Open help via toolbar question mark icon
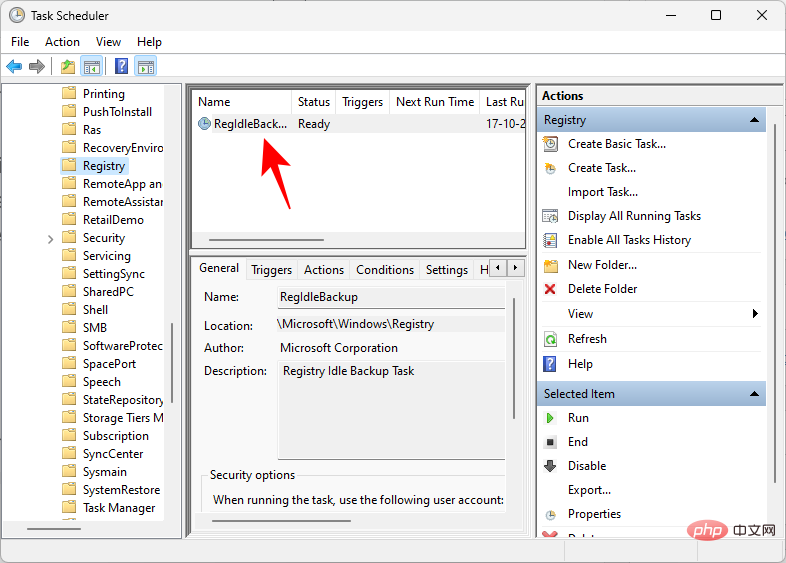This screenshot has height=563, width=786. coord(121,66)
